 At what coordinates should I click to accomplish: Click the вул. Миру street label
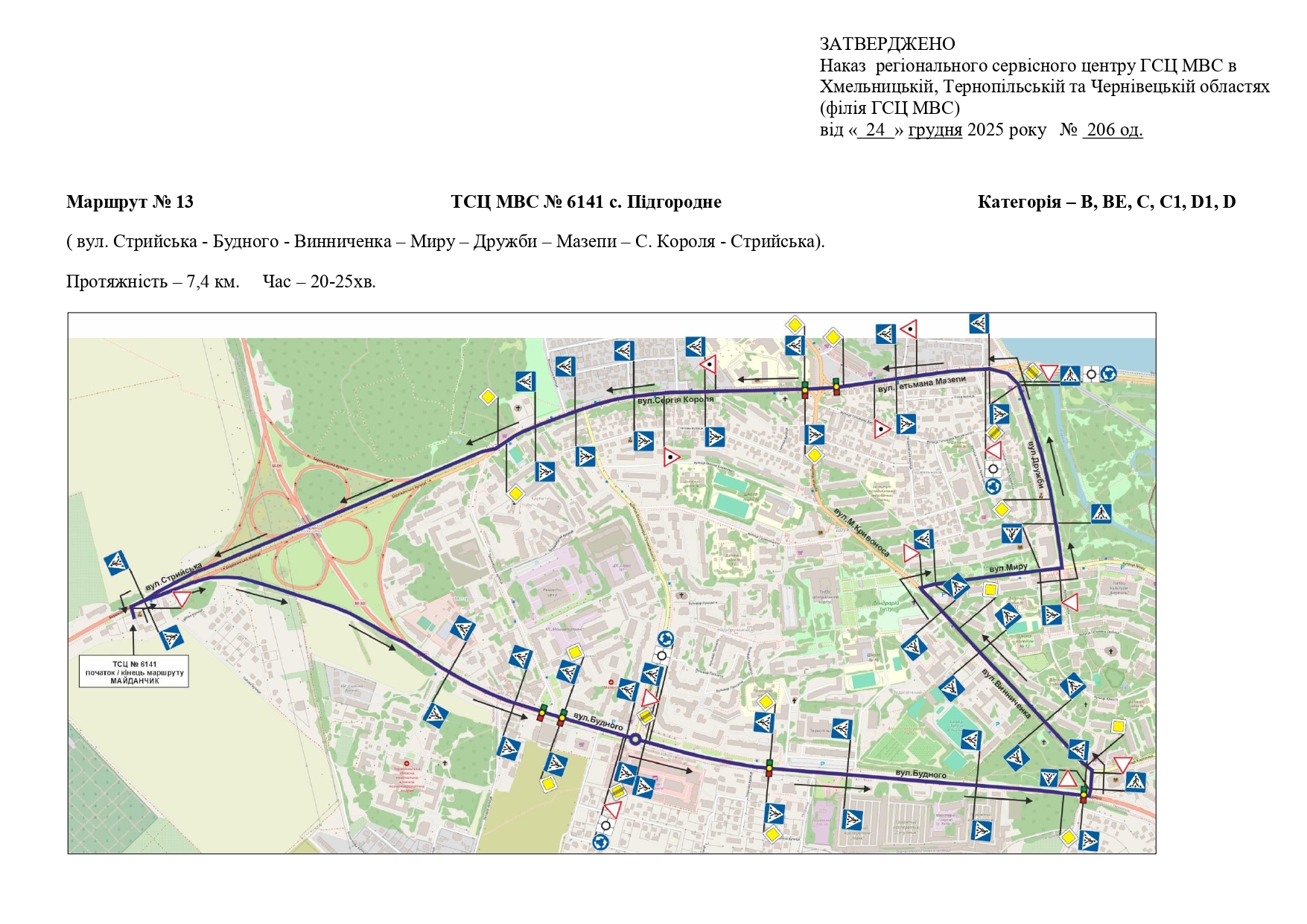point(1008,568)
